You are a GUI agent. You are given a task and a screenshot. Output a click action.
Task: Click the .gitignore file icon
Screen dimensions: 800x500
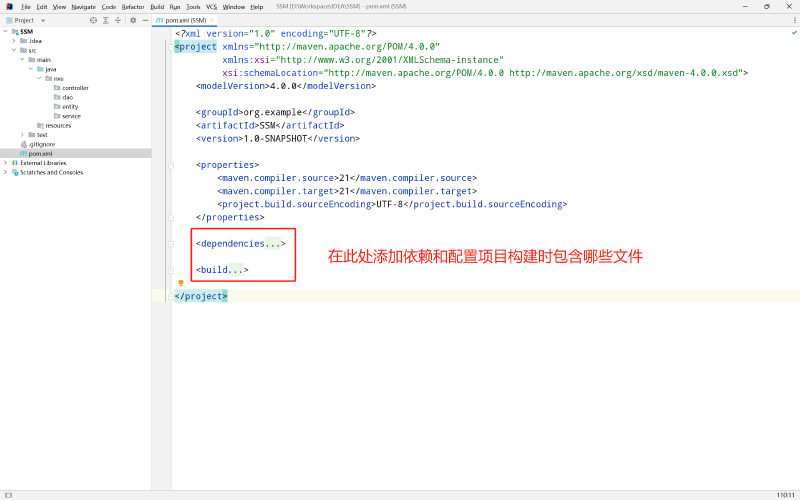(23, 144)
